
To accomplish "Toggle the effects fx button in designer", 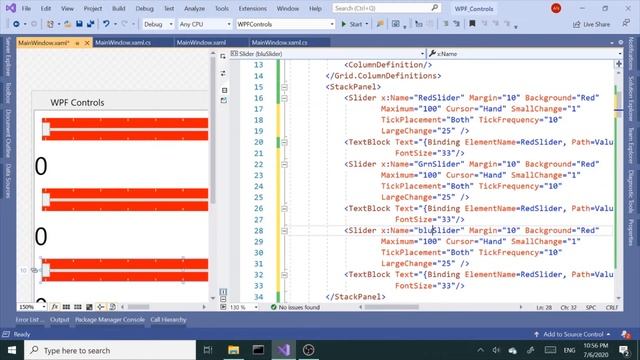I will (x=55, y=307).
